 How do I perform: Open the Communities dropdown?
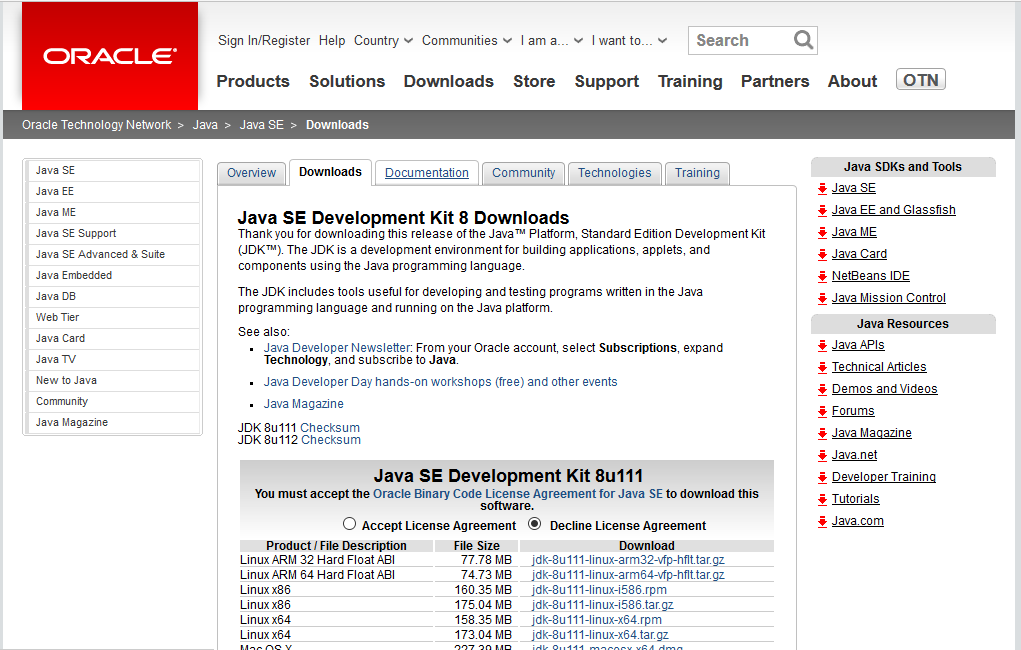[466, 40]
